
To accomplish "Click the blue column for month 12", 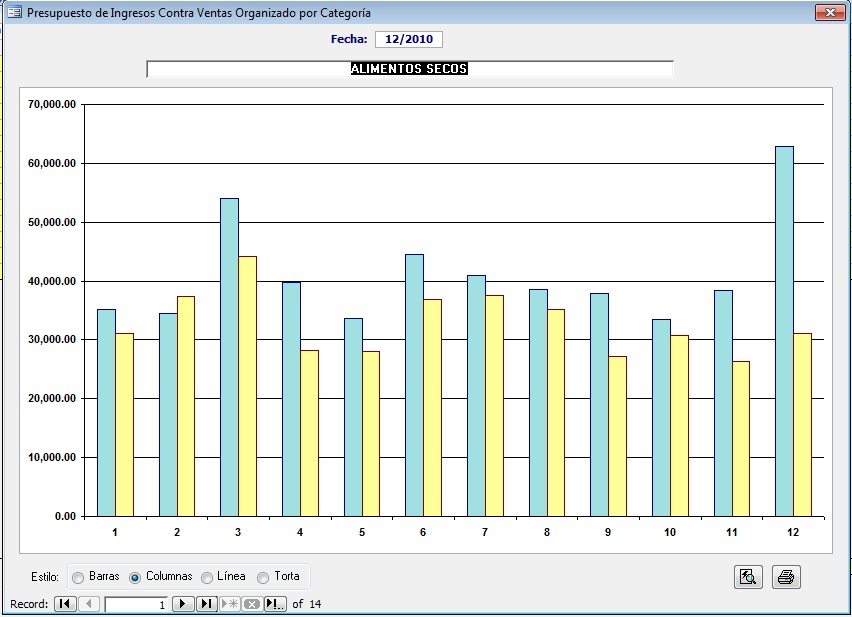I will click(784, 331).
